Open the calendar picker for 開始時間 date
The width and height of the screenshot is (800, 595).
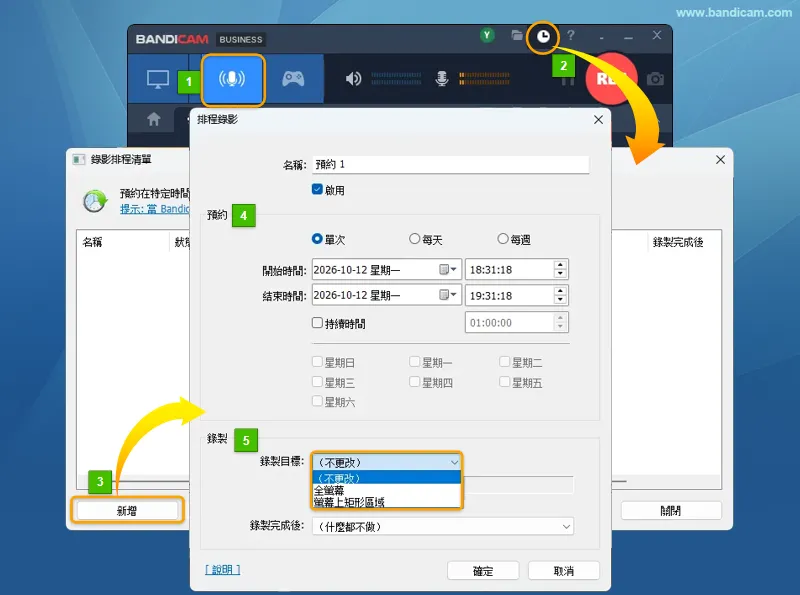[x=447, y=269]
